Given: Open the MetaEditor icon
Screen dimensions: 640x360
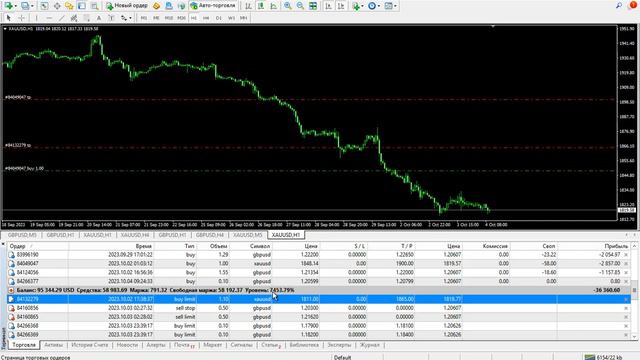Looking at the screenshot, I should click(156, 6).
